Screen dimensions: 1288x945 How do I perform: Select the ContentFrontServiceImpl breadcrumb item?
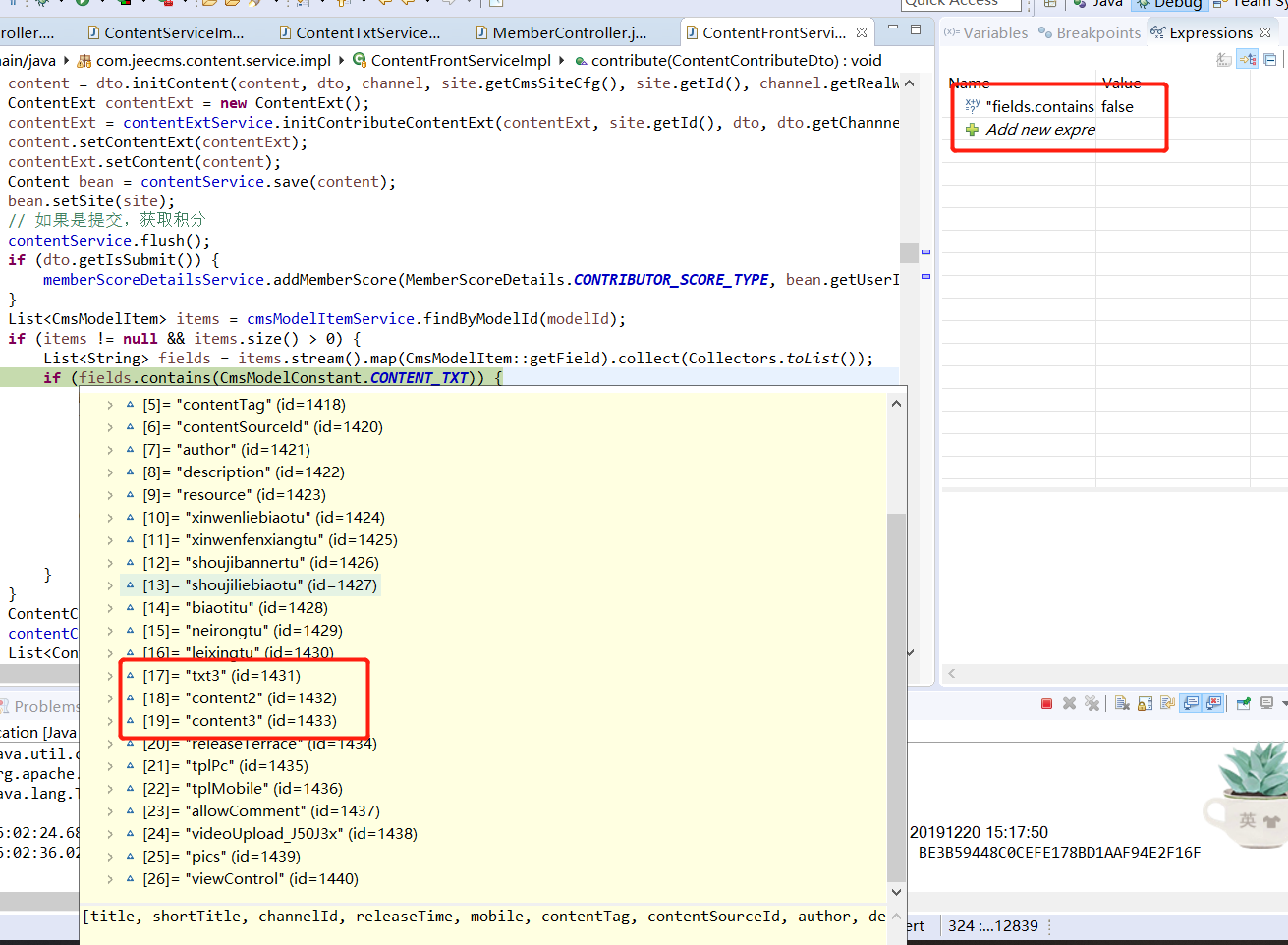(460, 60)
